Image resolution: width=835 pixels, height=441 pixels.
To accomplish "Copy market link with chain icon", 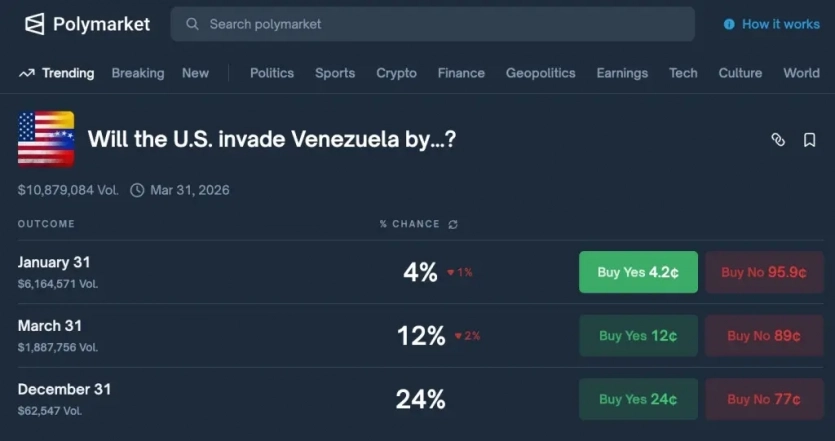I will (778, 140).
